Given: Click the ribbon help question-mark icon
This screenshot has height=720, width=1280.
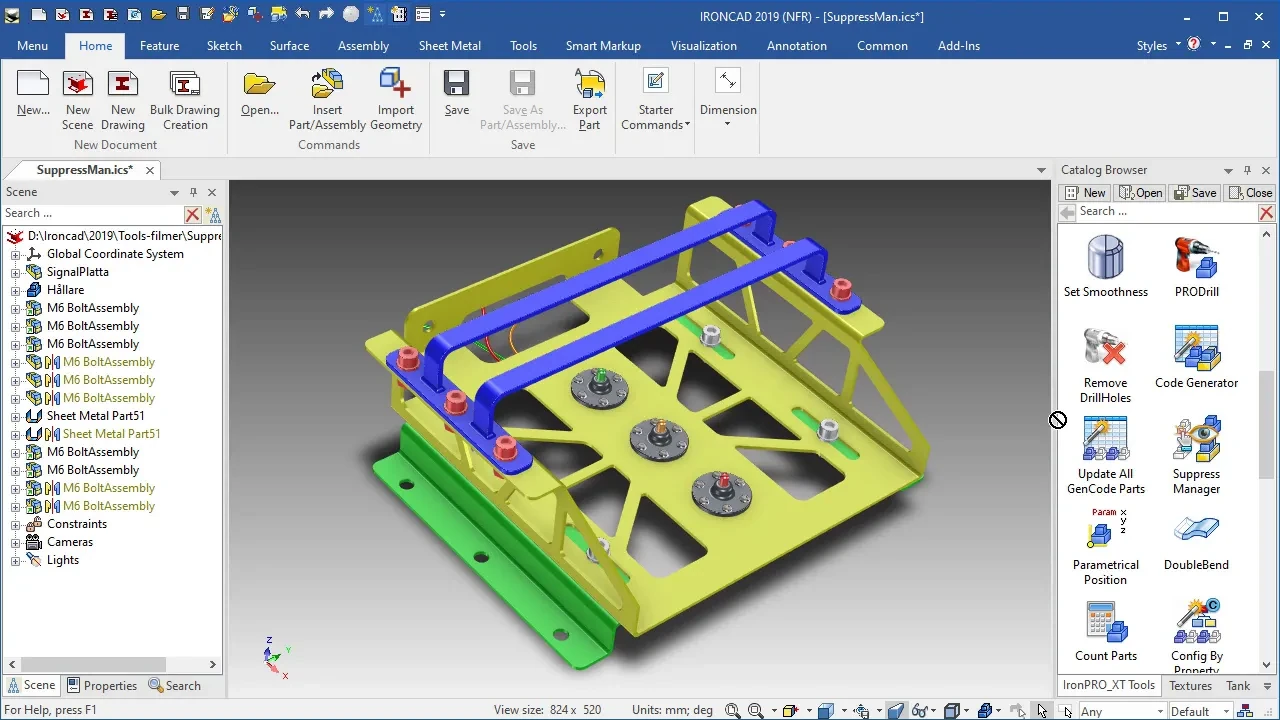Looking at the screenshot, I should tap(1194, 45).
